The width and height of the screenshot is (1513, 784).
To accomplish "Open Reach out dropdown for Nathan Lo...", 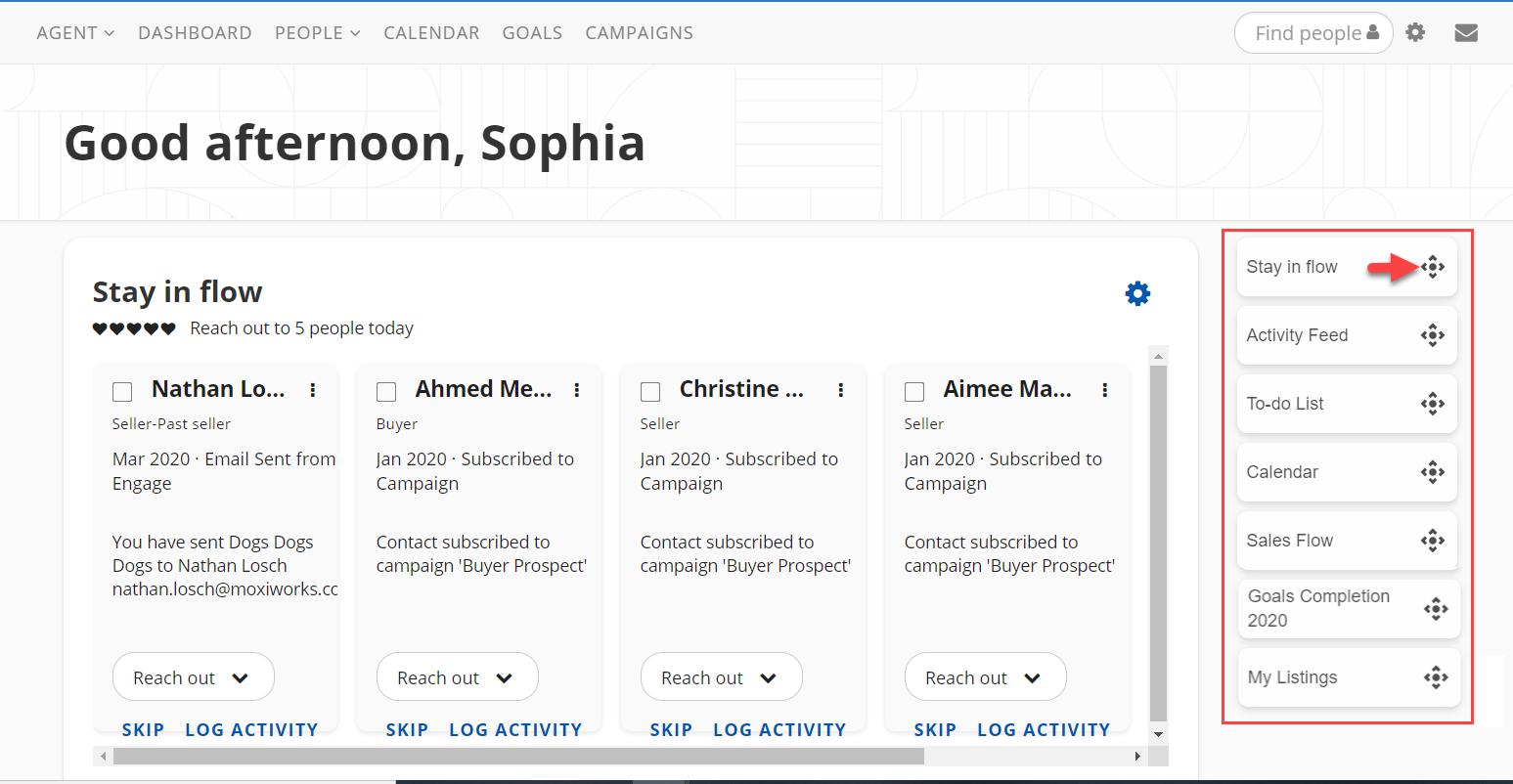I will [x=194, y=677].
